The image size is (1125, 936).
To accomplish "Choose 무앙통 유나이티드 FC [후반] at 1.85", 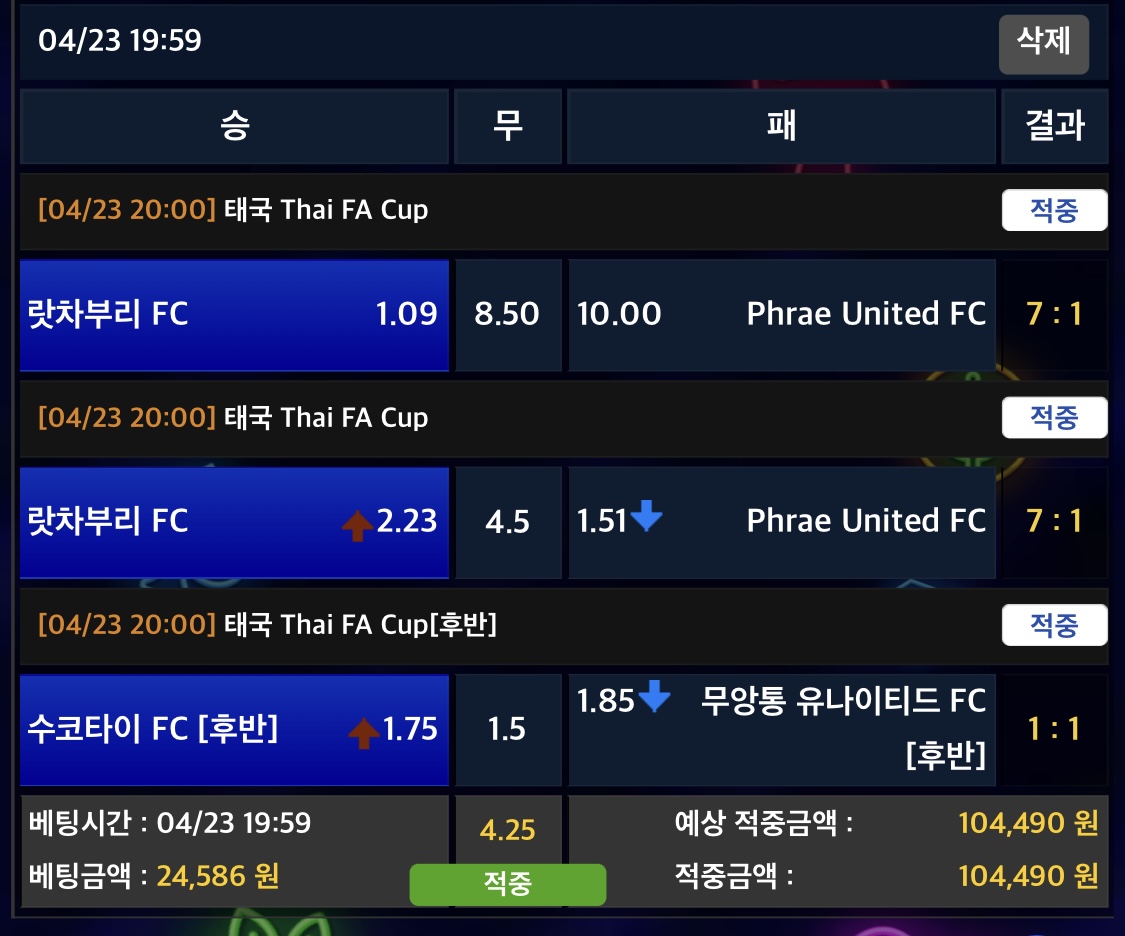I will point(781,730).
